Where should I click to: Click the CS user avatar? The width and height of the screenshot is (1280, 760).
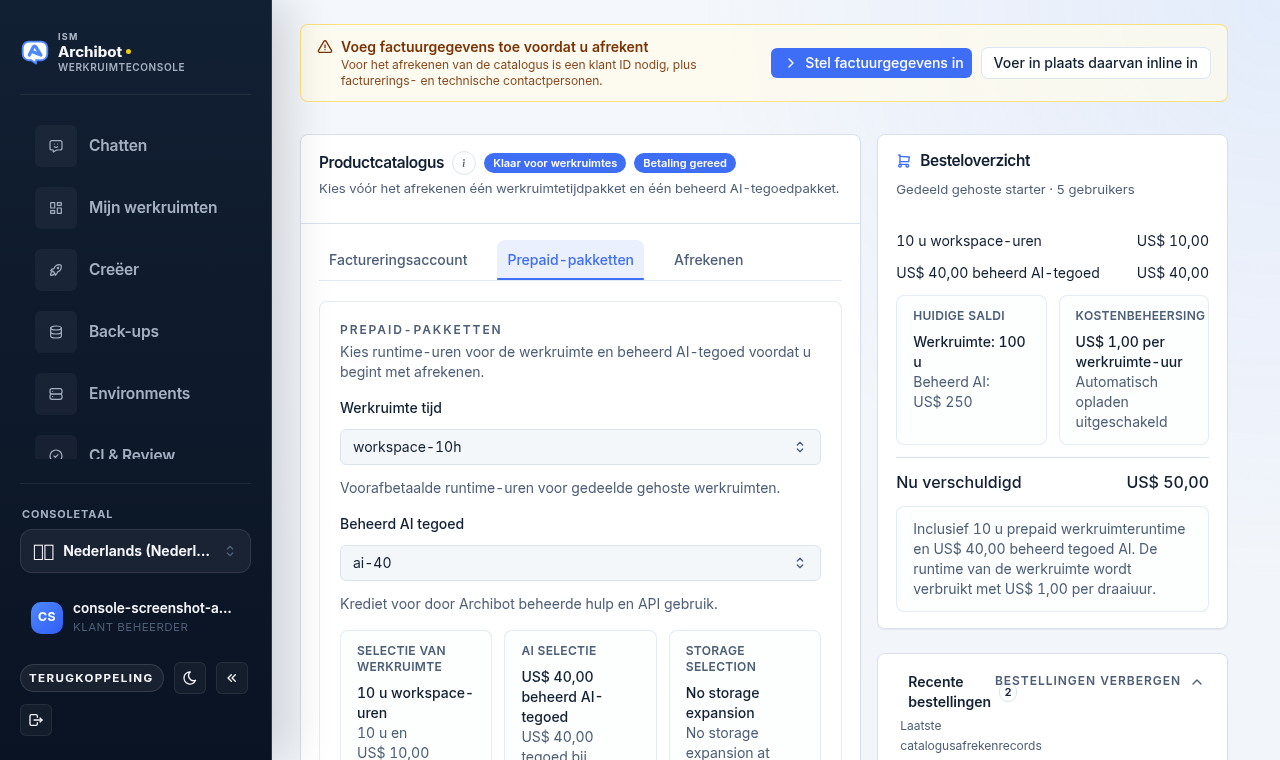point(47,617)
